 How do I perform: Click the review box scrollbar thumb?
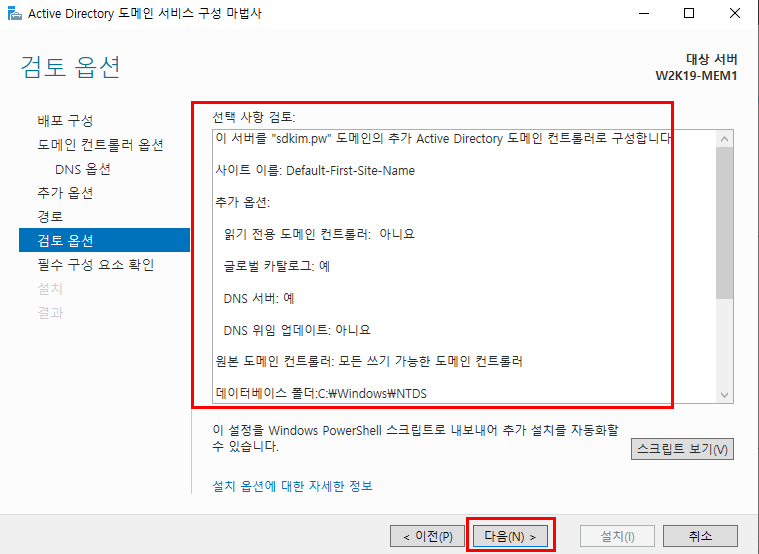(724, 223)
